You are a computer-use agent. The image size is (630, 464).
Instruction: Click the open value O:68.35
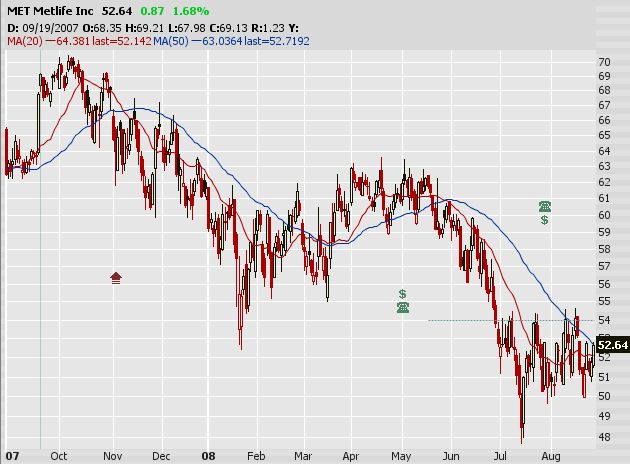tap(102, 28)
